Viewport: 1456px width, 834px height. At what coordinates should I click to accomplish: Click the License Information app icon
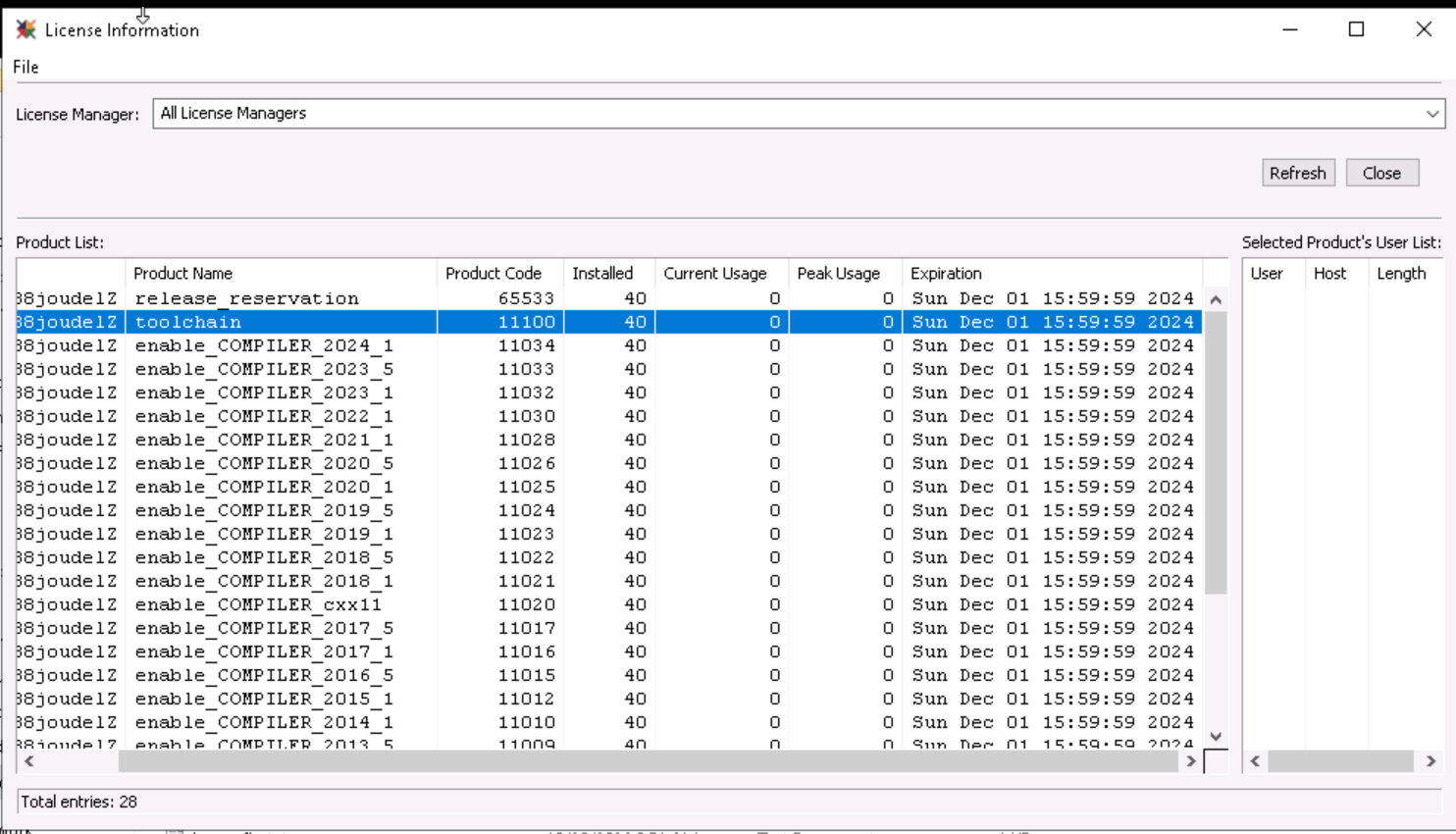pos(26,29)
